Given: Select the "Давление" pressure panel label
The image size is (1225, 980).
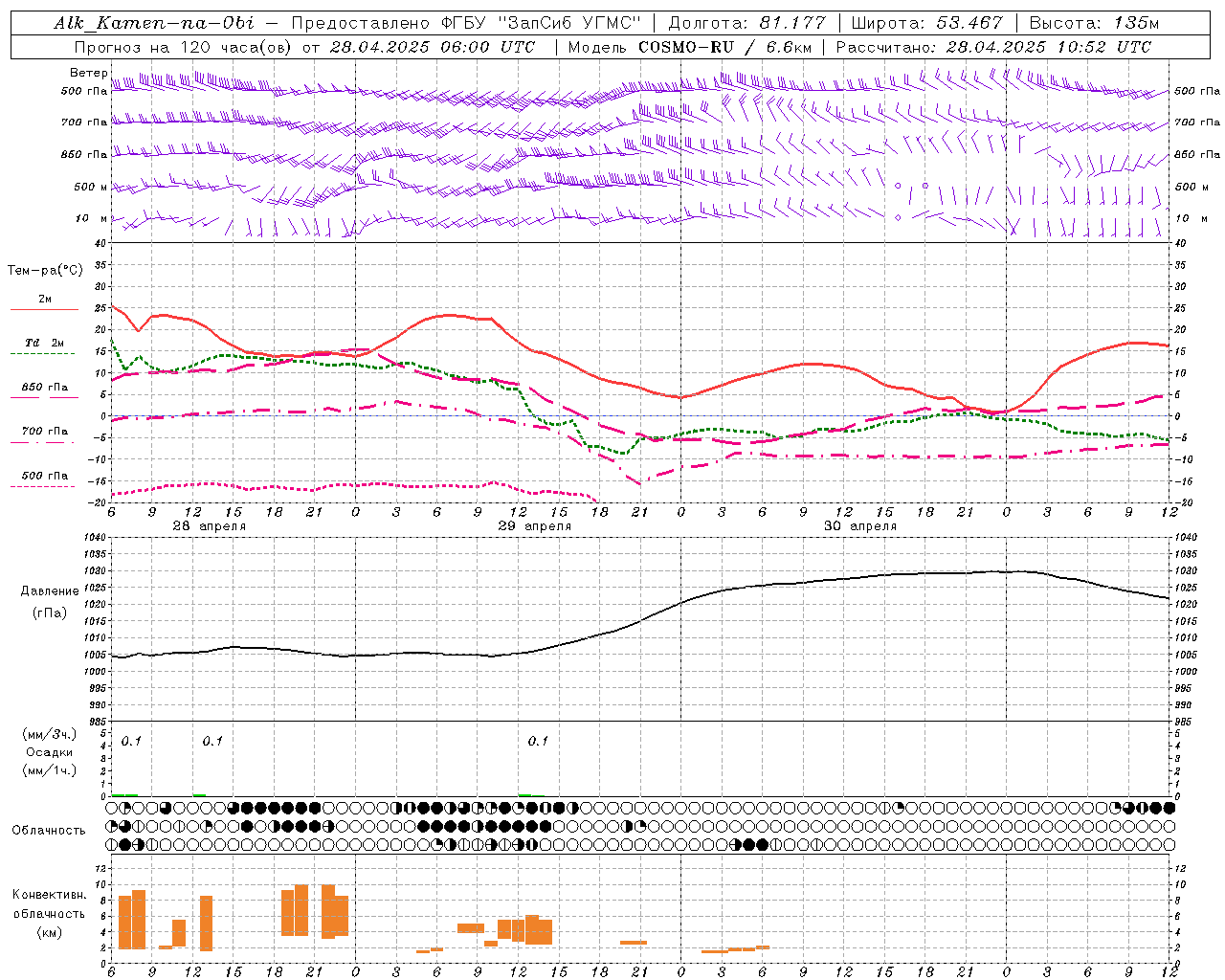Looking at the screenshot, I should click(50, 591).
